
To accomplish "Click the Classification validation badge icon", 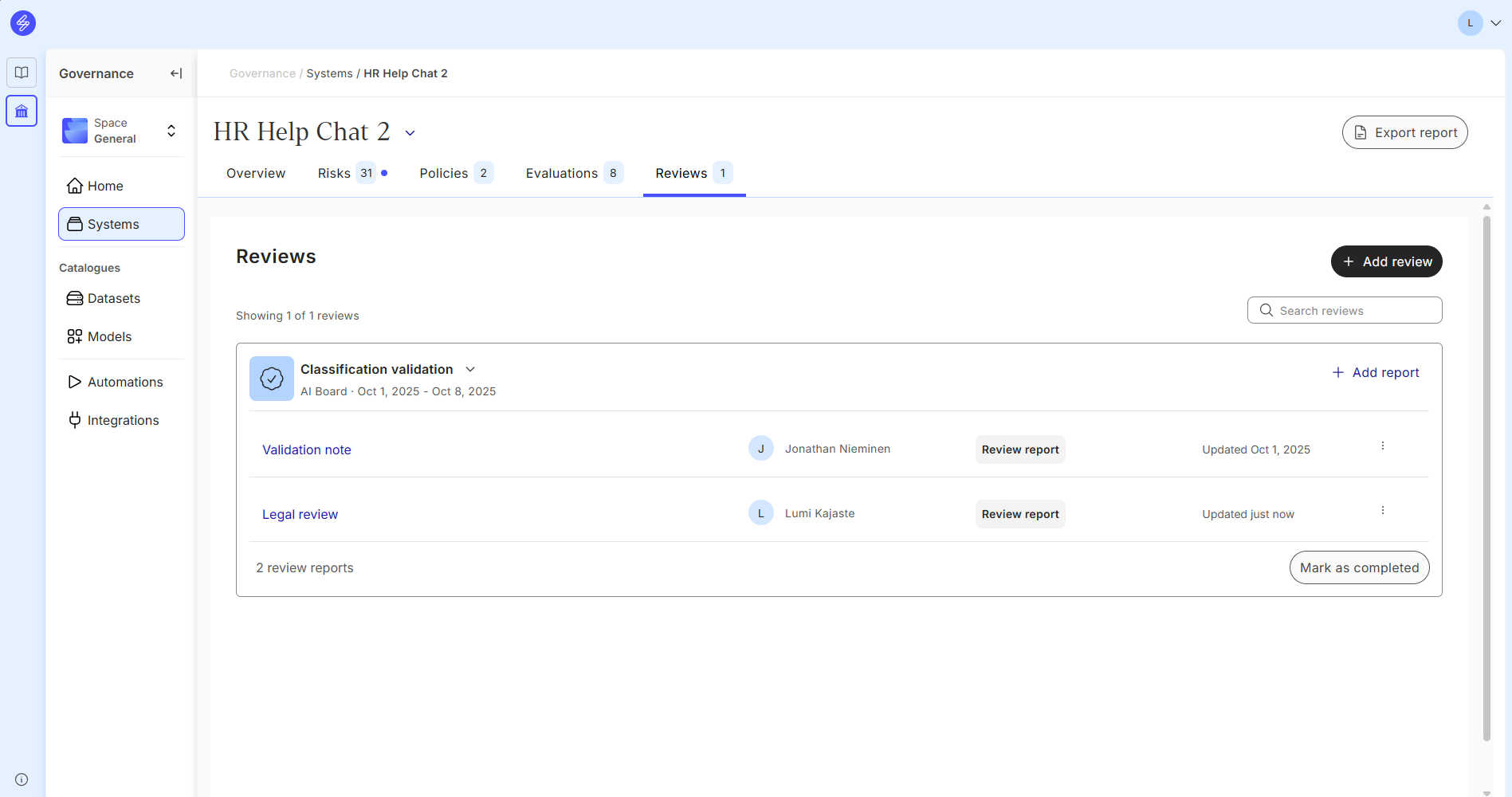I will (272, 379).
